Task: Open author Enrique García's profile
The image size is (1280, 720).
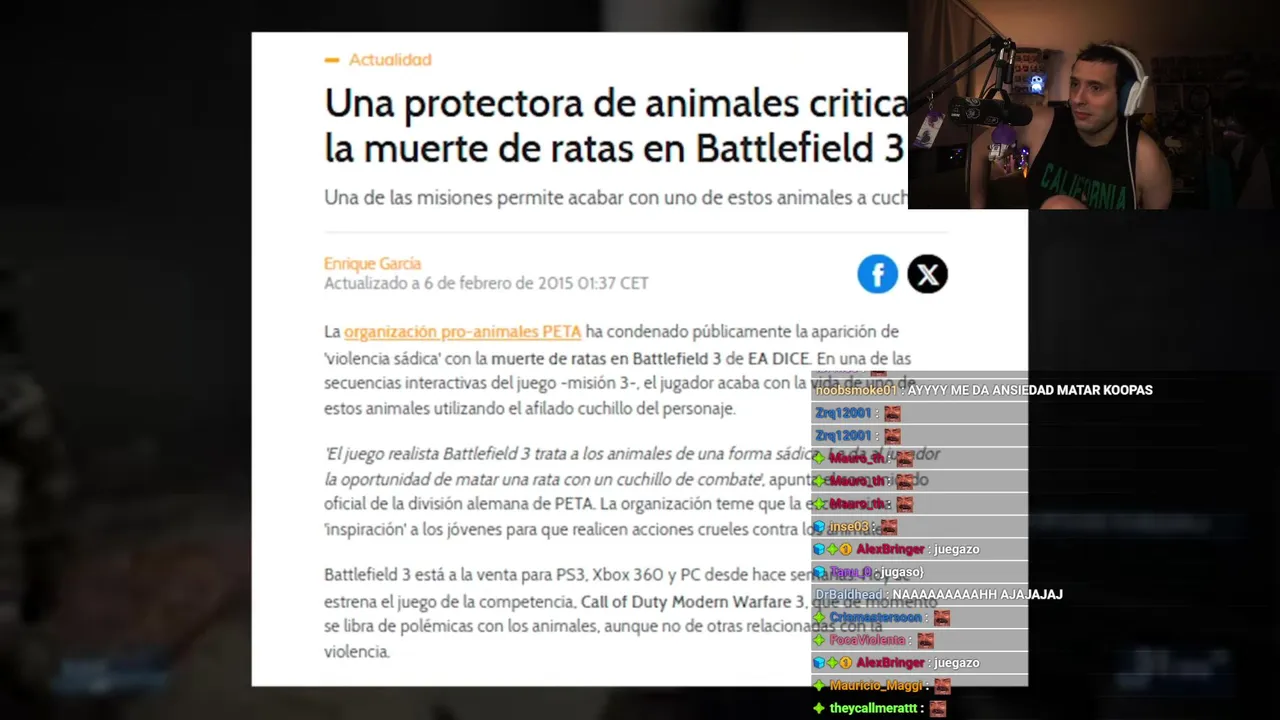Action: [372, 264]
